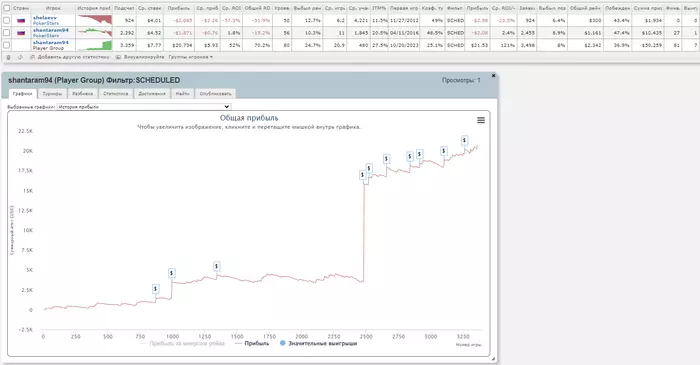Switch to the Графики tab
This screenshot has height=365, width=700.
[x=22, y=94]
